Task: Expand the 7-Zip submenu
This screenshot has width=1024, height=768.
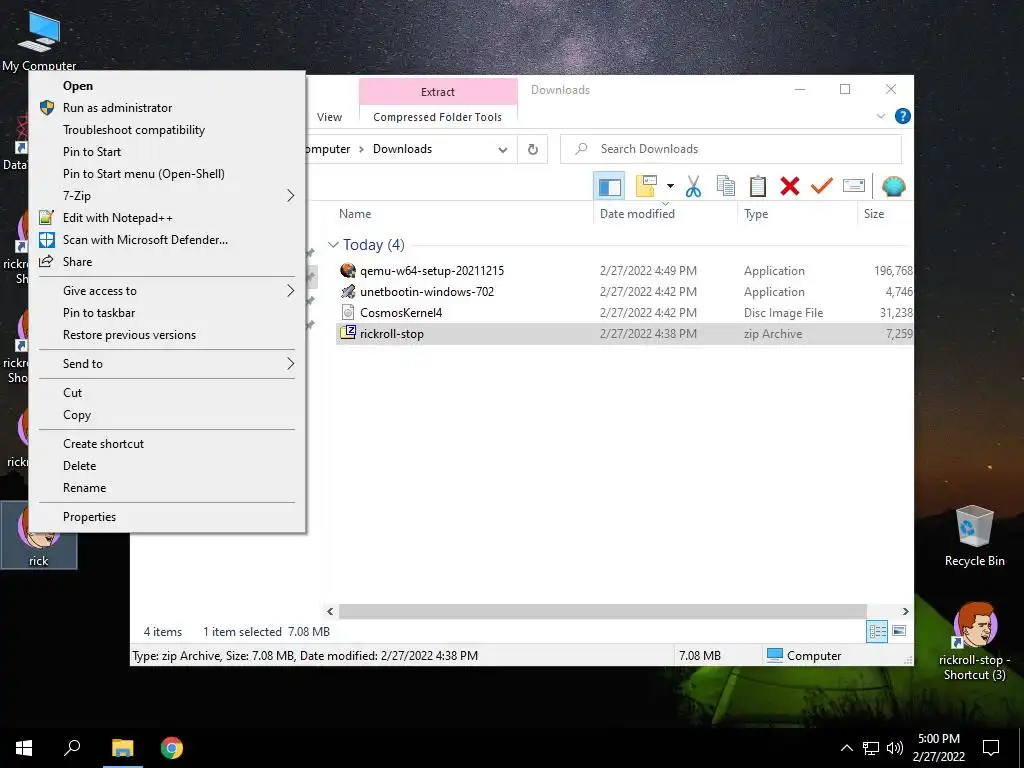Action: pyautogui.click(x=167, y=196)
